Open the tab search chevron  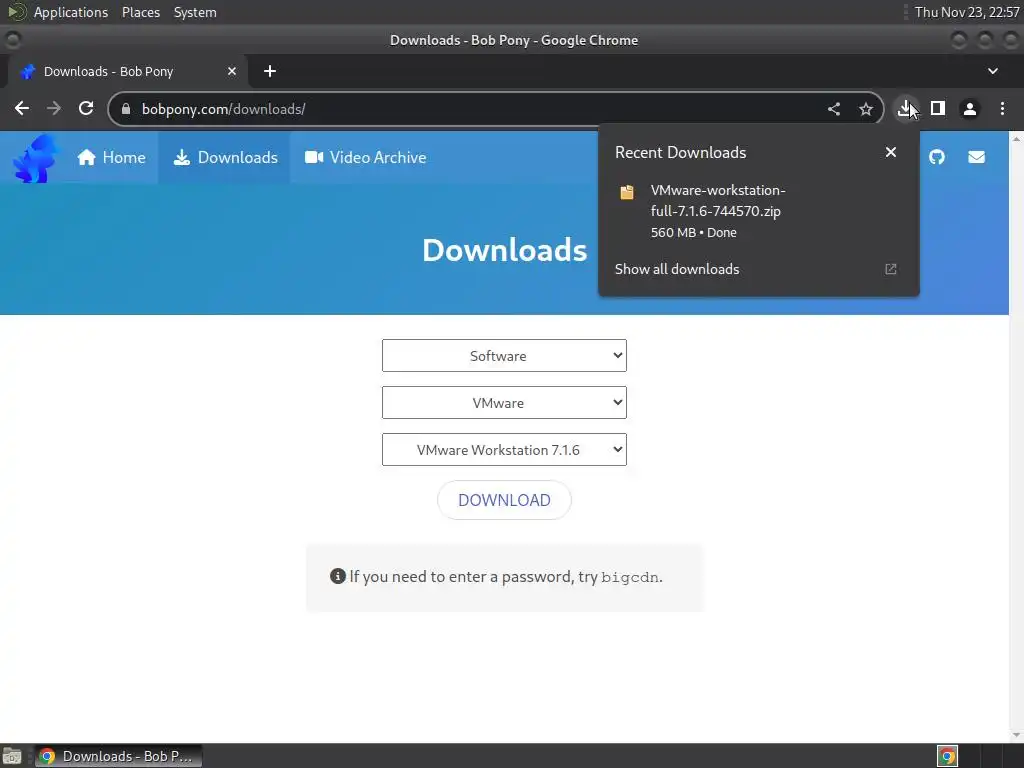(993, 71)
